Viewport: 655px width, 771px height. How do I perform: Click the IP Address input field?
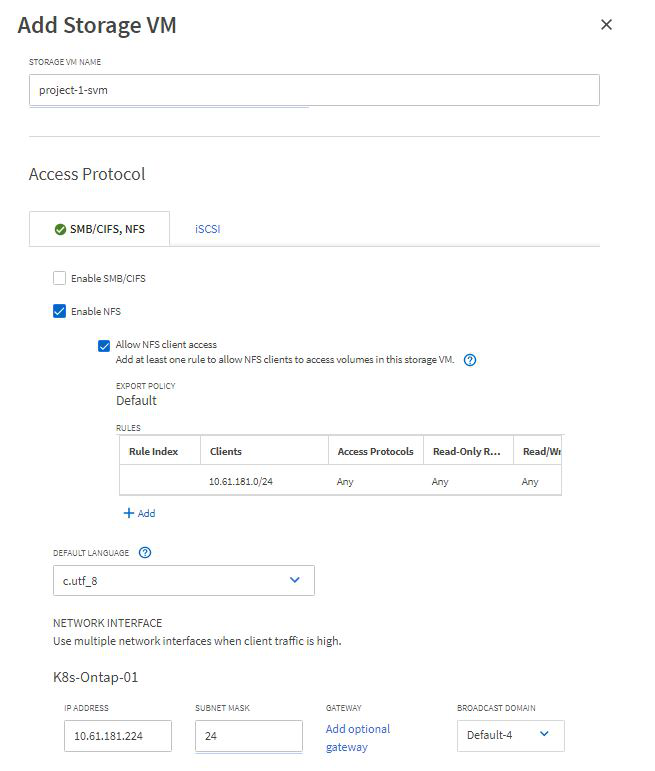(122, 736)
